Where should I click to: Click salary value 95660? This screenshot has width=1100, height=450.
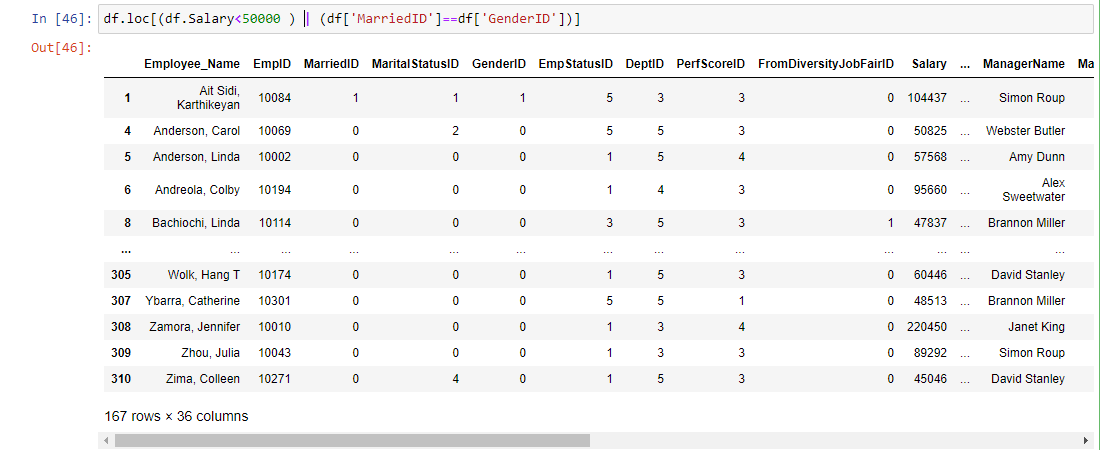click(930, 190)
